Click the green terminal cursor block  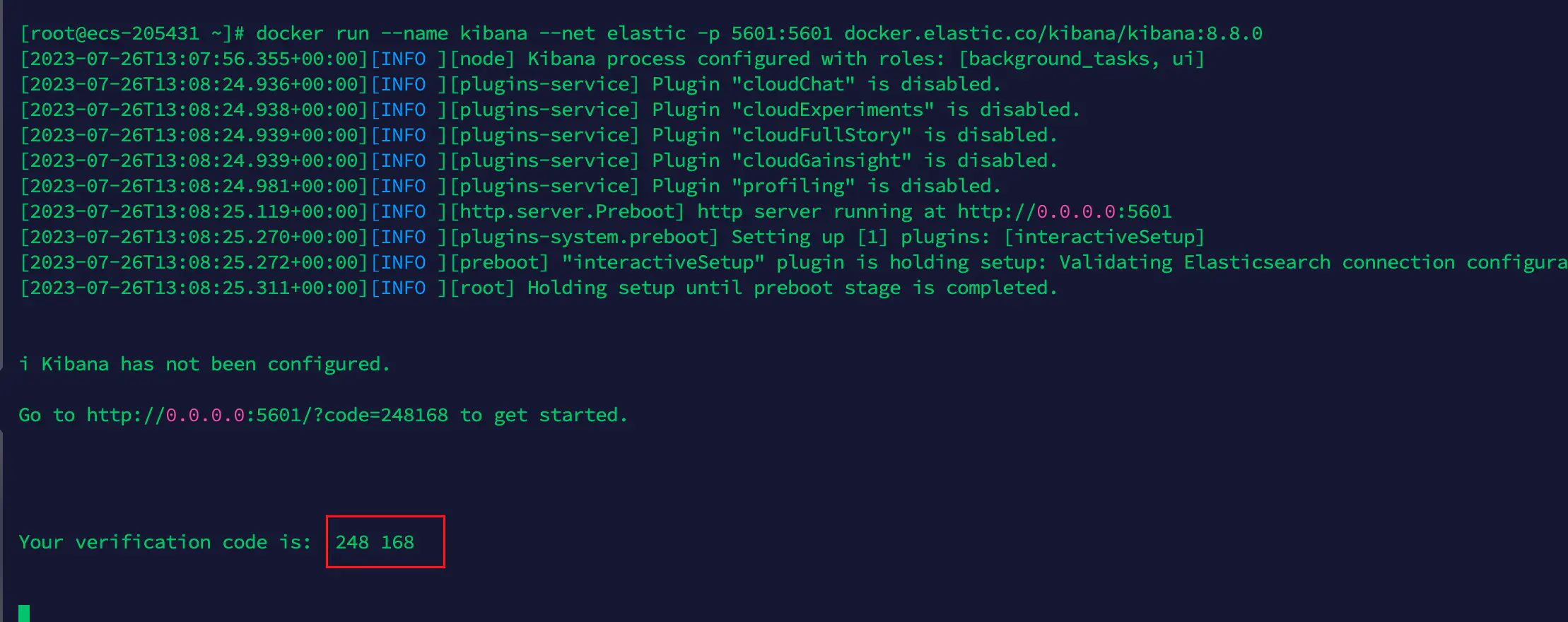point(24,613)
